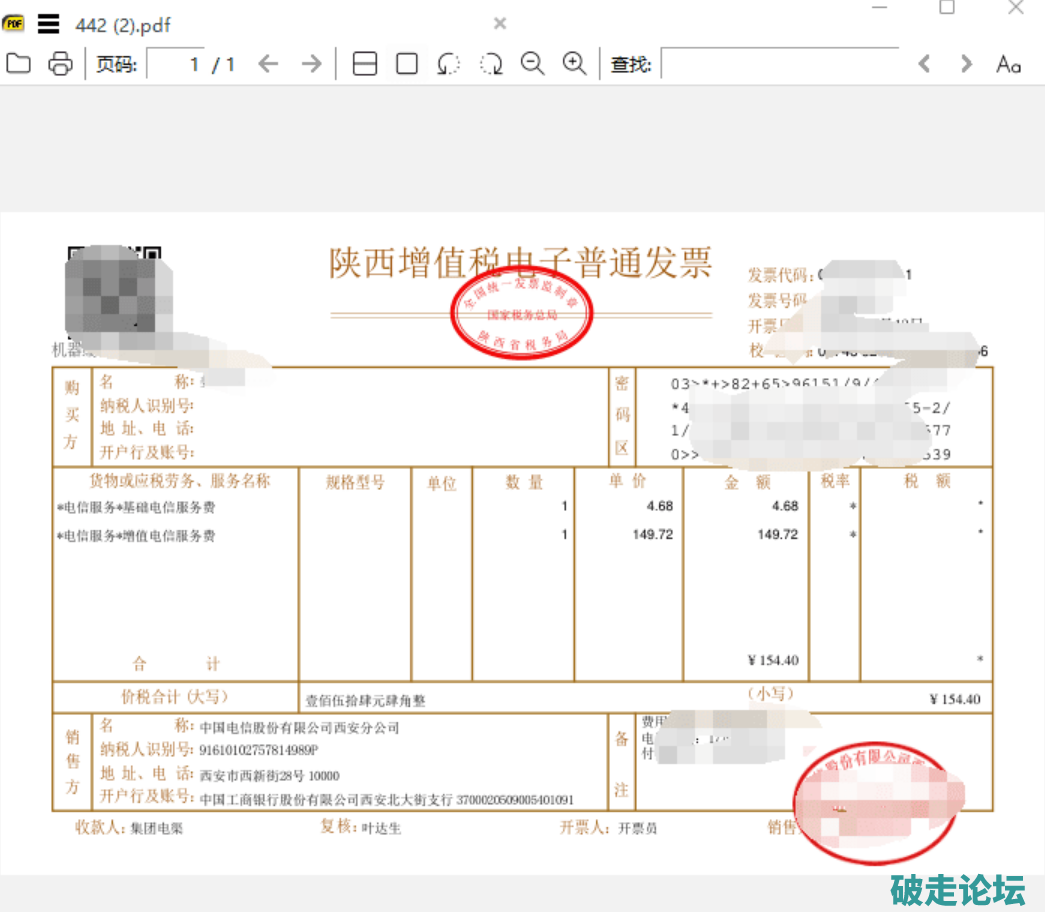Open a file with the folder icon
Viewport: 1045px width, 912px height.
click(x=18, y=64)
